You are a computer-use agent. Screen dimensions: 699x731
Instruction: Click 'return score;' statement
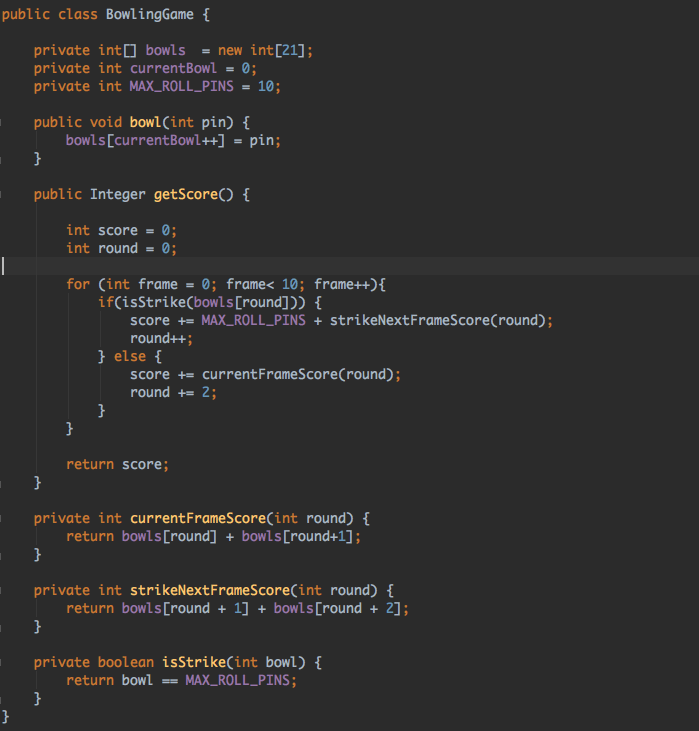point(117,465)
